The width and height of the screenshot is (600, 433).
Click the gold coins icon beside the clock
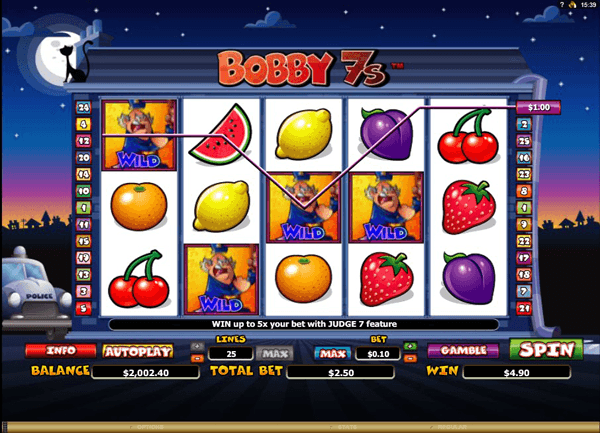pyautogui.click(x=572, y=5)
